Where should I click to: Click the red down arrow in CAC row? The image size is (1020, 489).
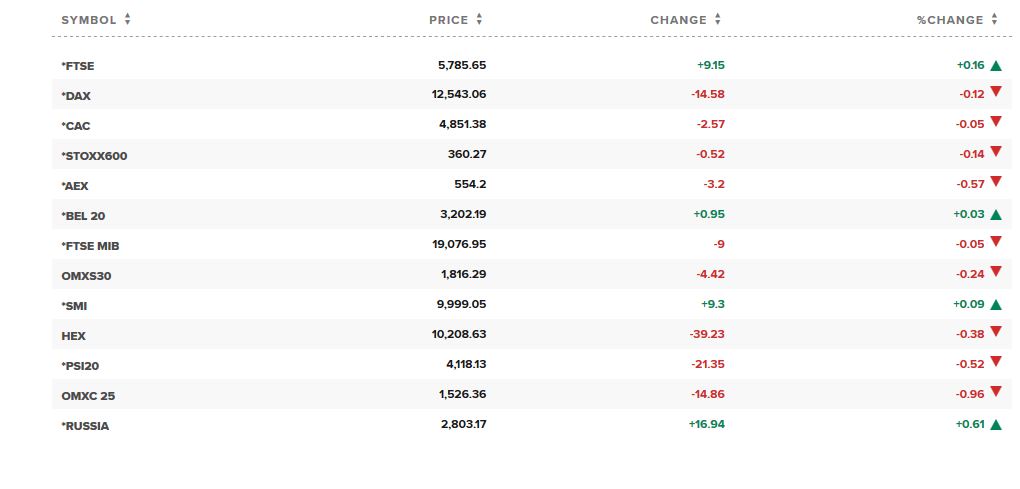(996, 122)
